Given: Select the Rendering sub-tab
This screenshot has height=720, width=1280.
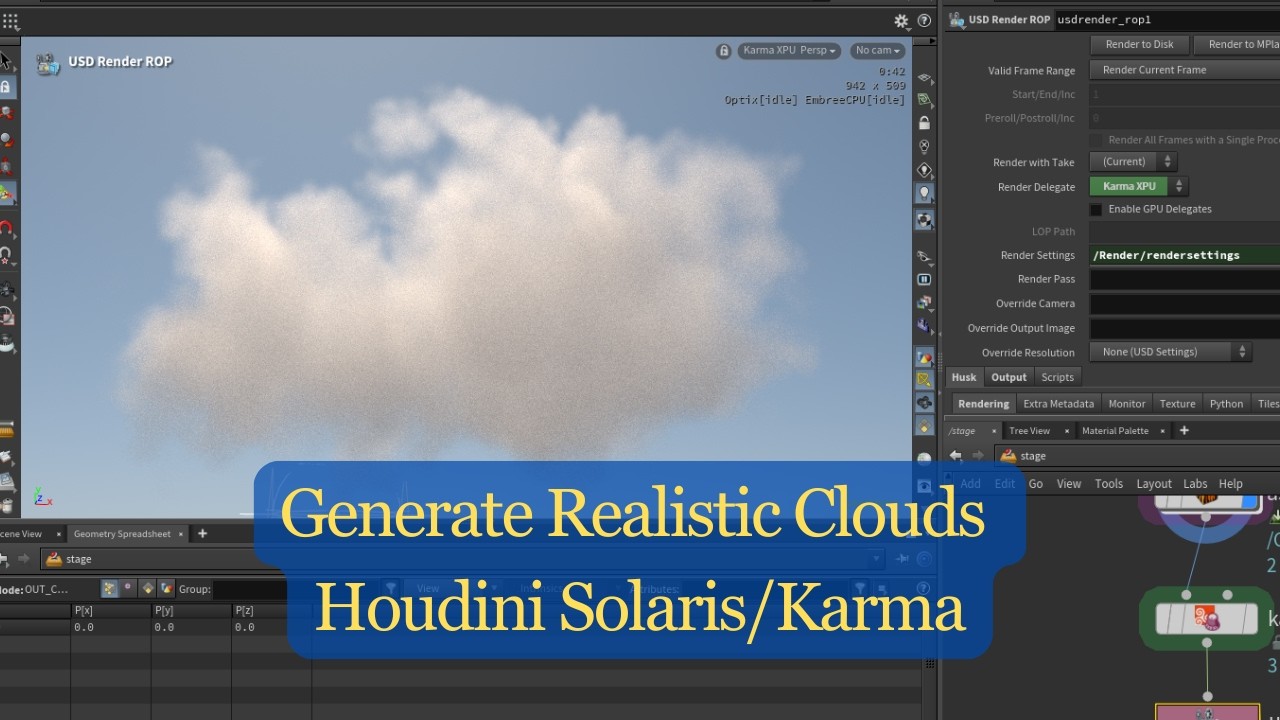Looking at the screenshot, I should pos(983,404).
